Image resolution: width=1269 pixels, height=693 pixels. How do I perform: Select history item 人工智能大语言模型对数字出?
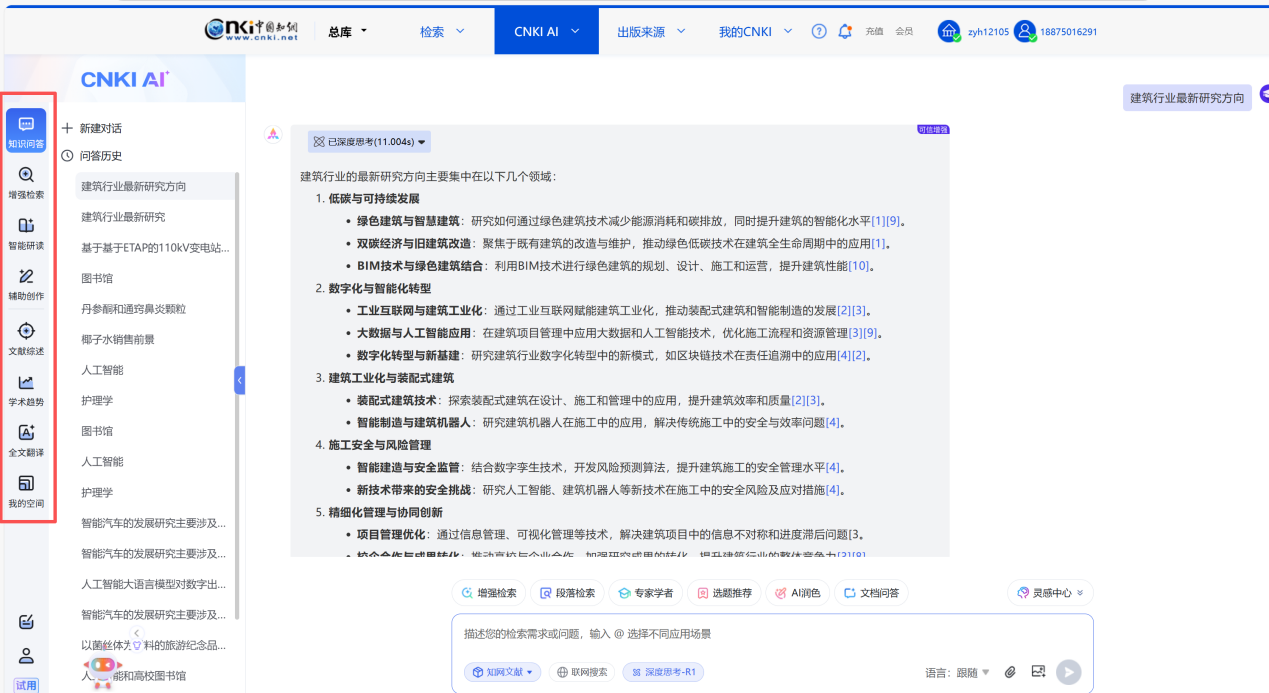click(155, 584)
